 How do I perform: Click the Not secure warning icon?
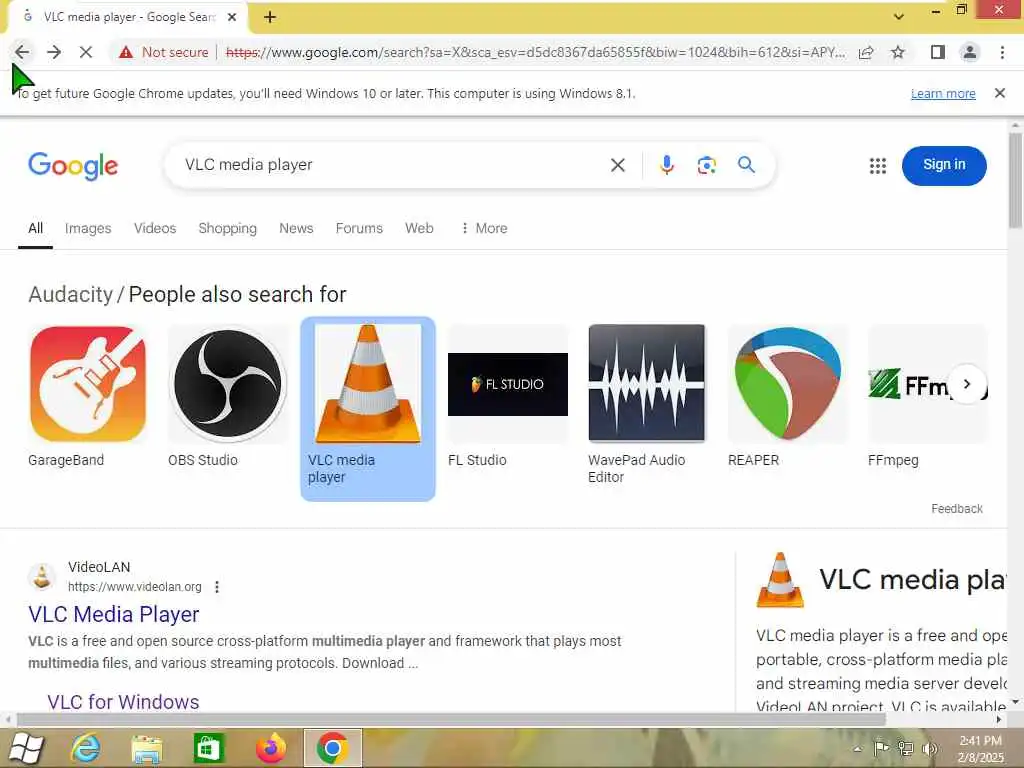tap(126, 52)
